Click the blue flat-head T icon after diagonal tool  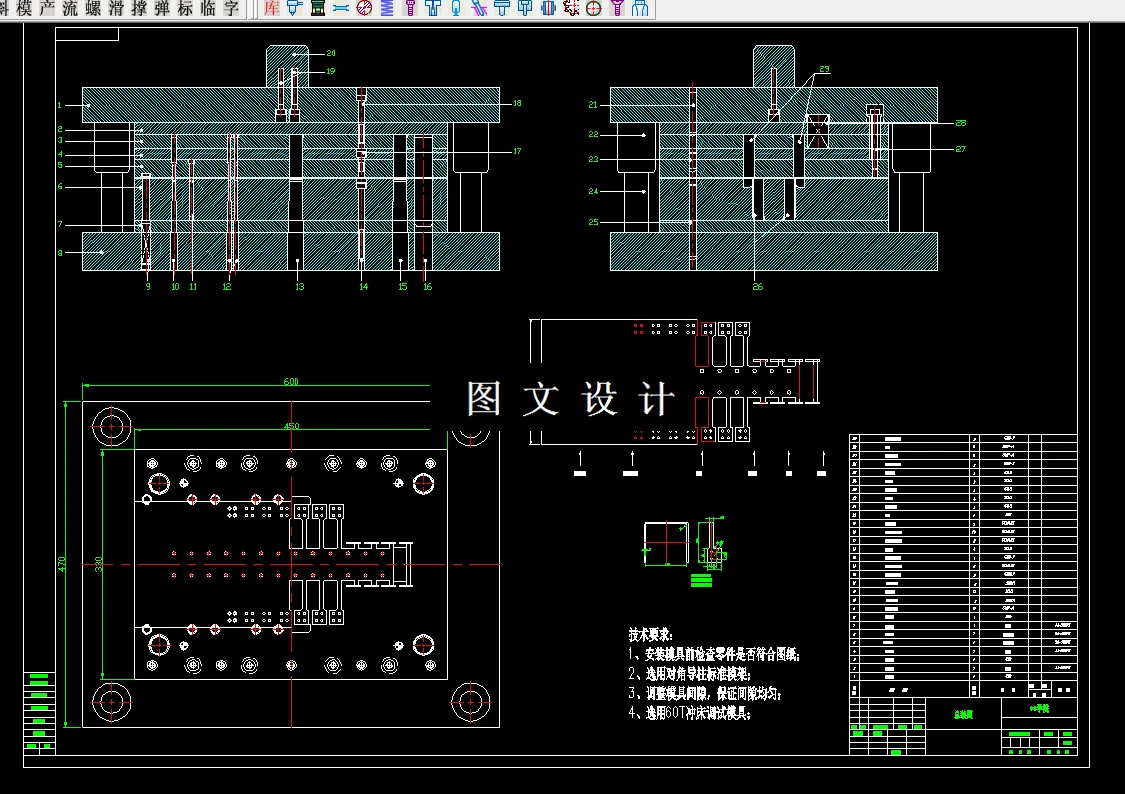point(502,9)
